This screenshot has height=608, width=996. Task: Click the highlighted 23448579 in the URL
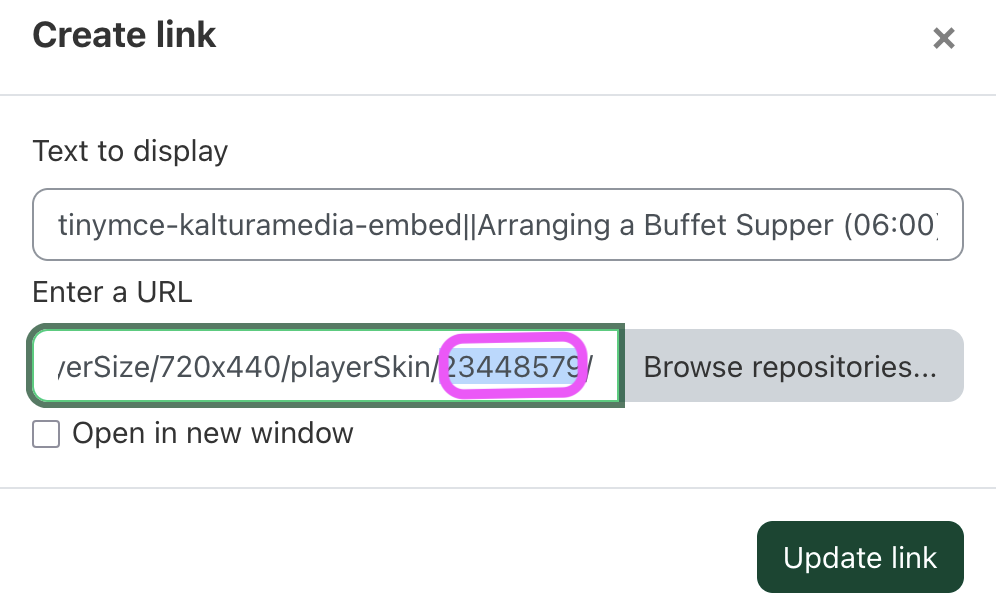tap(512, 367)
